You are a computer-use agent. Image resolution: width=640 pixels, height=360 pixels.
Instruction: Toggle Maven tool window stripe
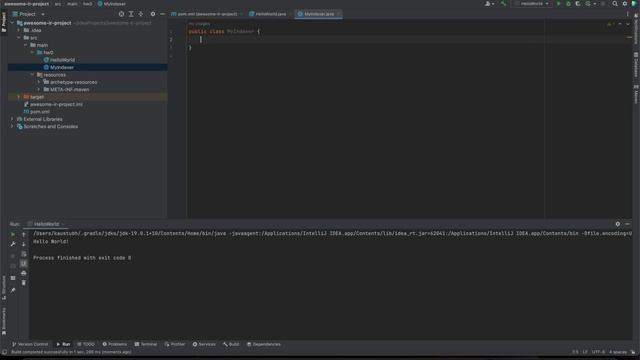(x=636, y=95)
